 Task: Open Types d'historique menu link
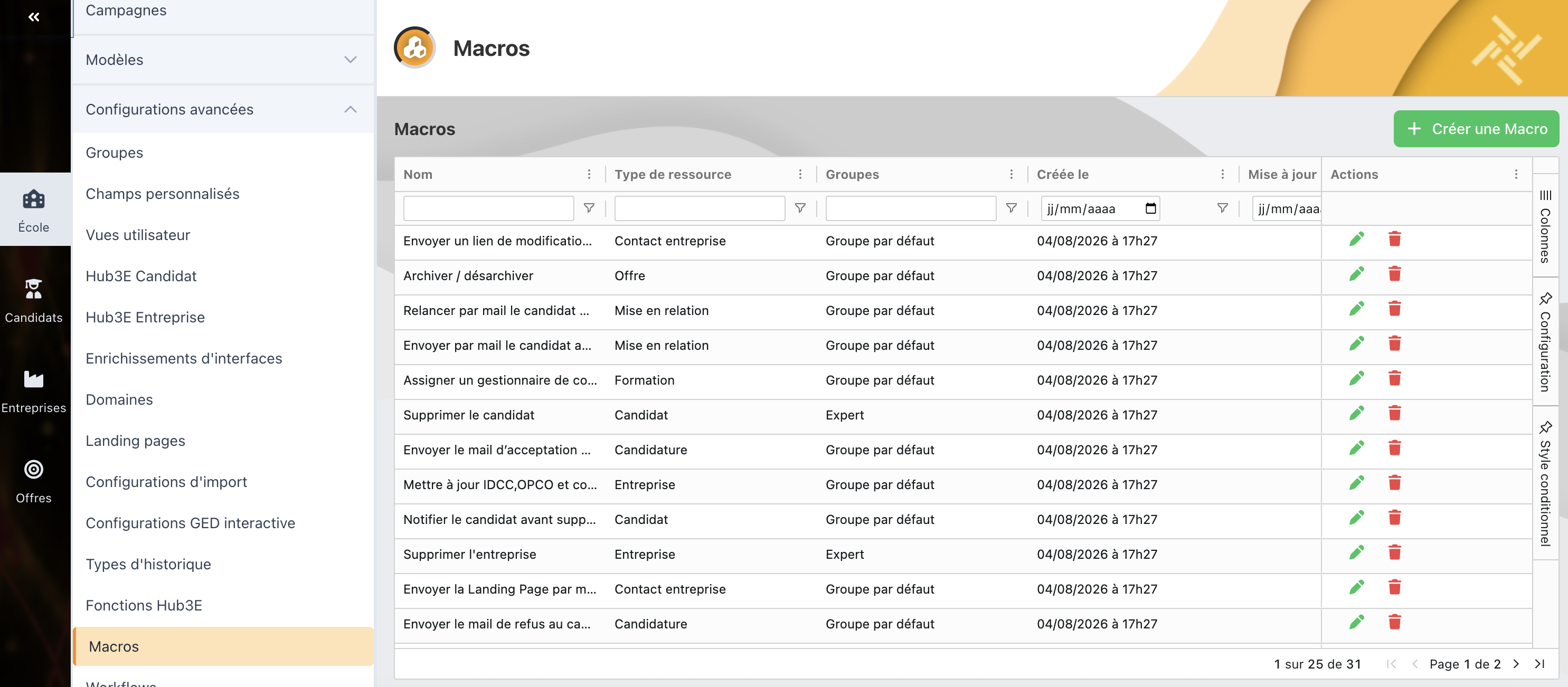[148, 564]
